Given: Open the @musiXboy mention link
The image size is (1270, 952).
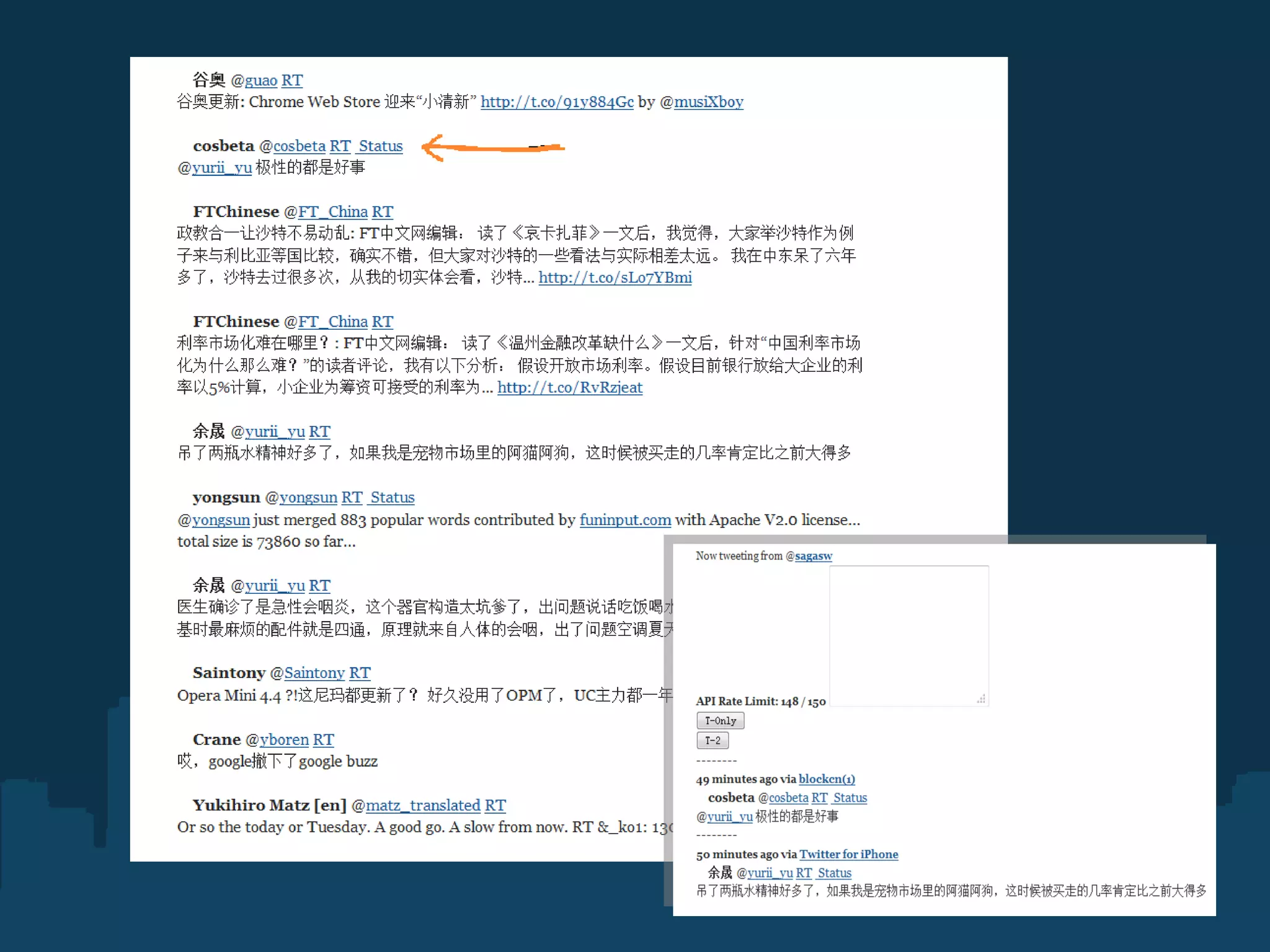Looking at the screenshot, I should click(x=708, y=102).
